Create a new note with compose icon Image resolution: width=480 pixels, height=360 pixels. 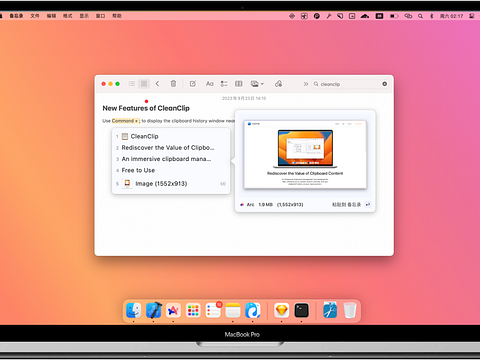(x=193, y=84)
